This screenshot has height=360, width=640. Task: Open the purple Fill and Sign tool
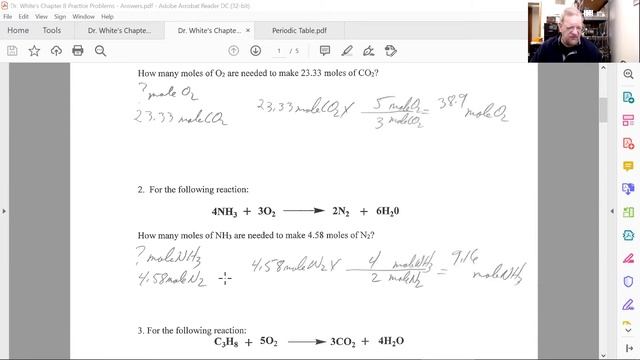(x=628, y=304)
